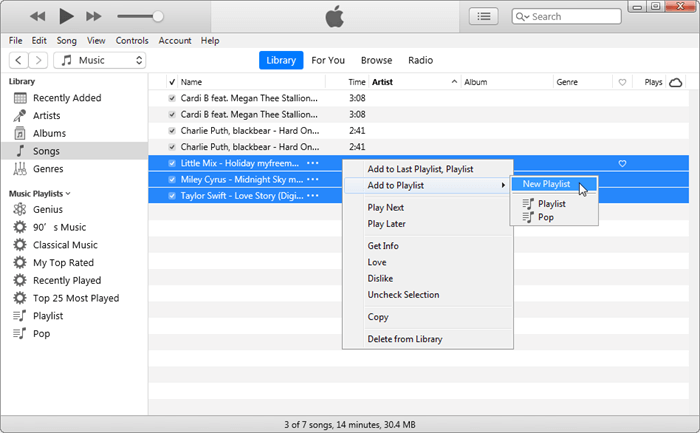Open the Up Next list view button
Image resolution: width=700 pixels, height=433 pixels.
coord(483,17)
